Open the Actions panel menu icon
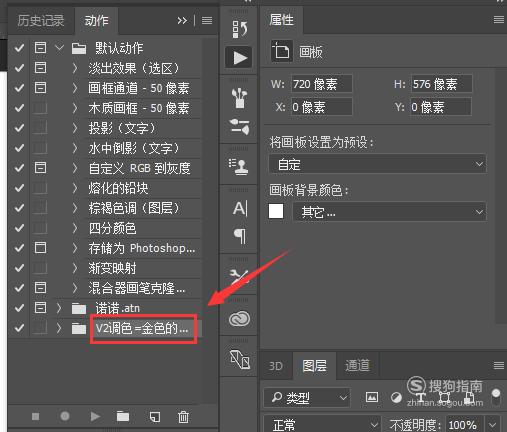This screenshot has width=507, height=432. (207, 21)
